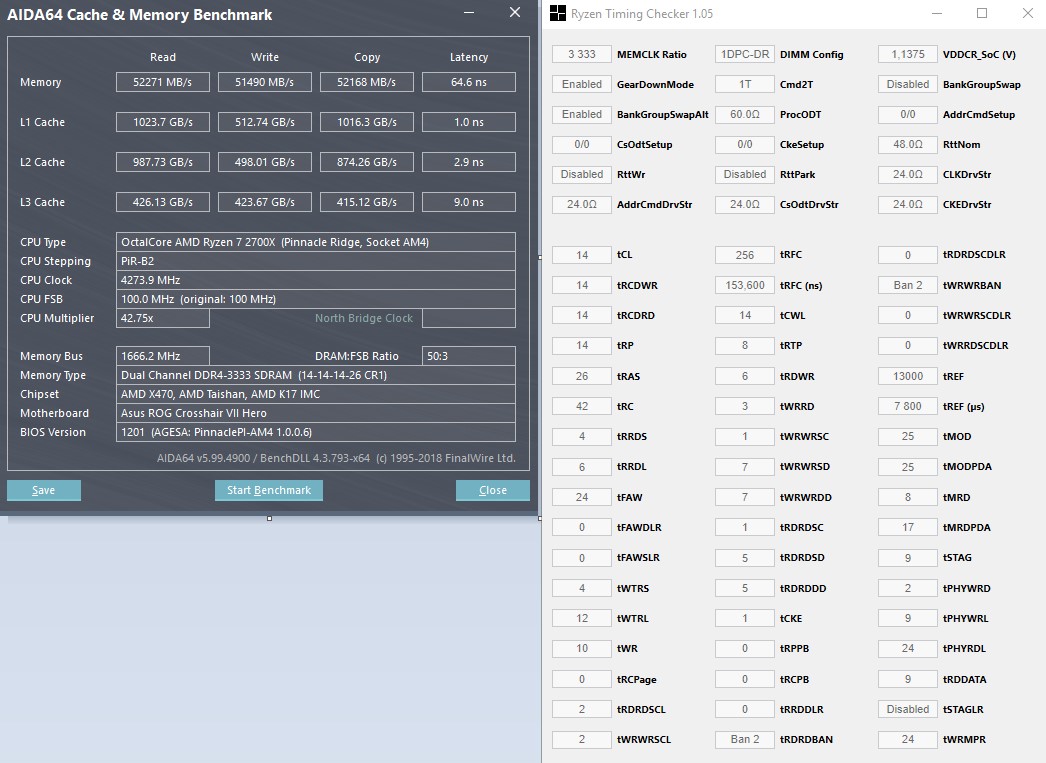Viewport: 1046px width, 763px height.
Task: Click the DRAM:FSB Ratio field 50:3
Action: point(469,356)
